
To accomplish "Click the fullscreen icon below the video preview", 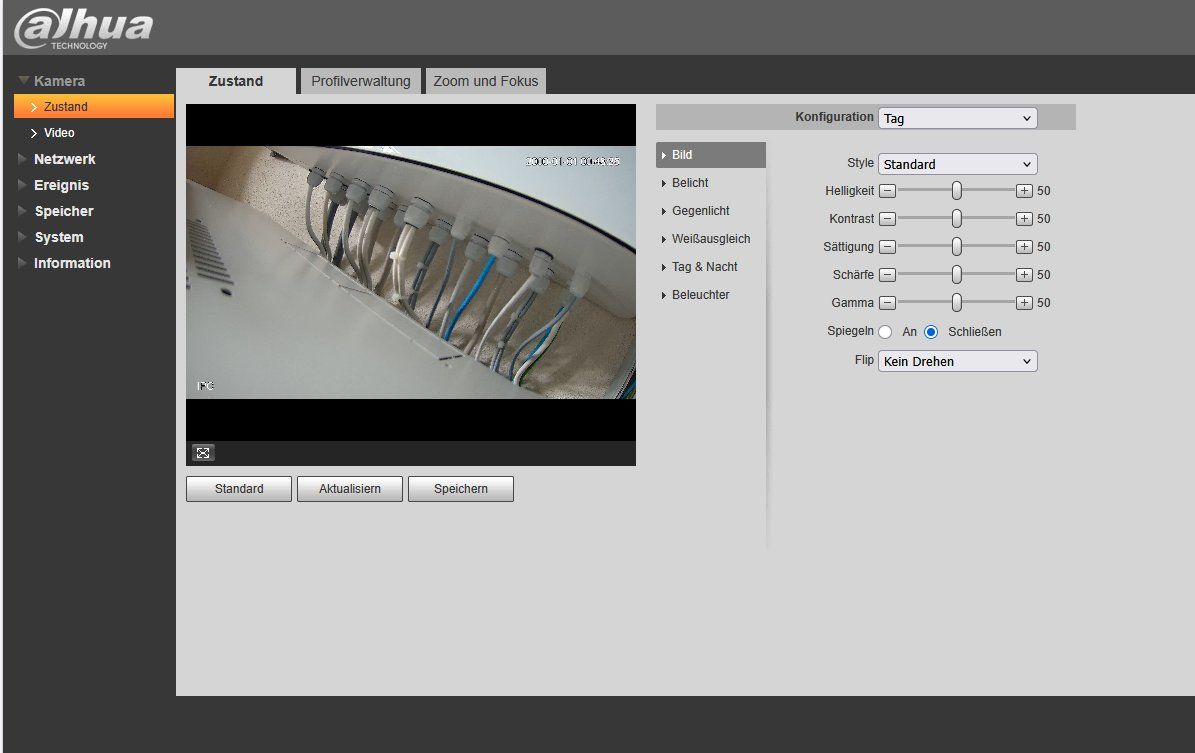I will coord(203,453).
